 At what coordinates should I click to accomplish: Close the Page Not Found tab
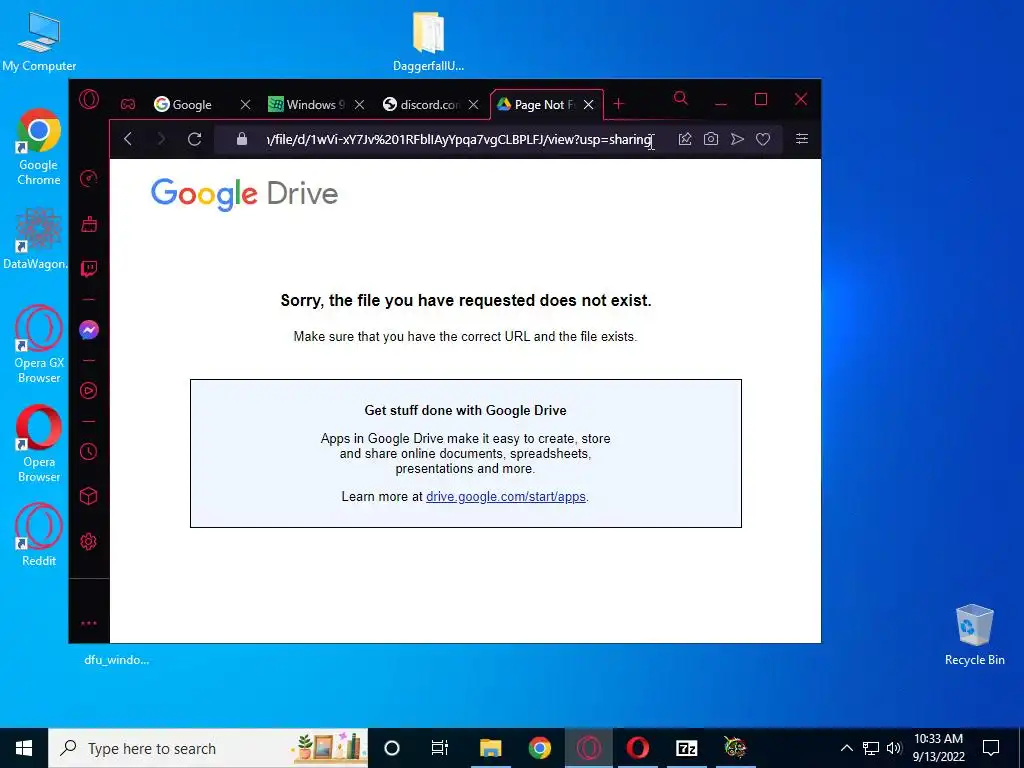(x=588, y=104)
